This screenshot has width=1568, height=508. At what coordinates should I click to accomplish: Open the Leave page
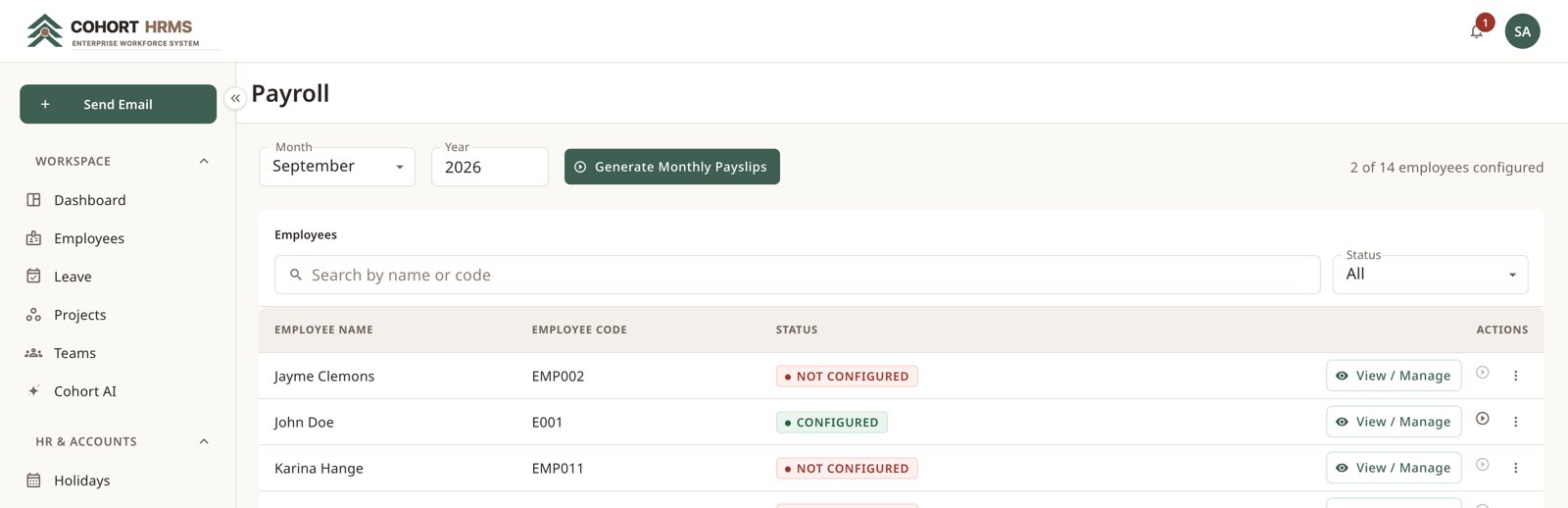(x=118, y=277)
